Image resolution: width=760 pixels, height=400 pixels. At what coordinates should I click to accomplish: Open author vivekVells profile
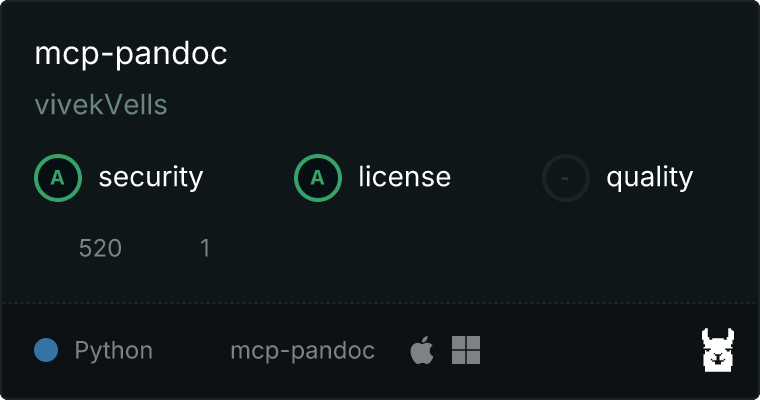(101, 105)
